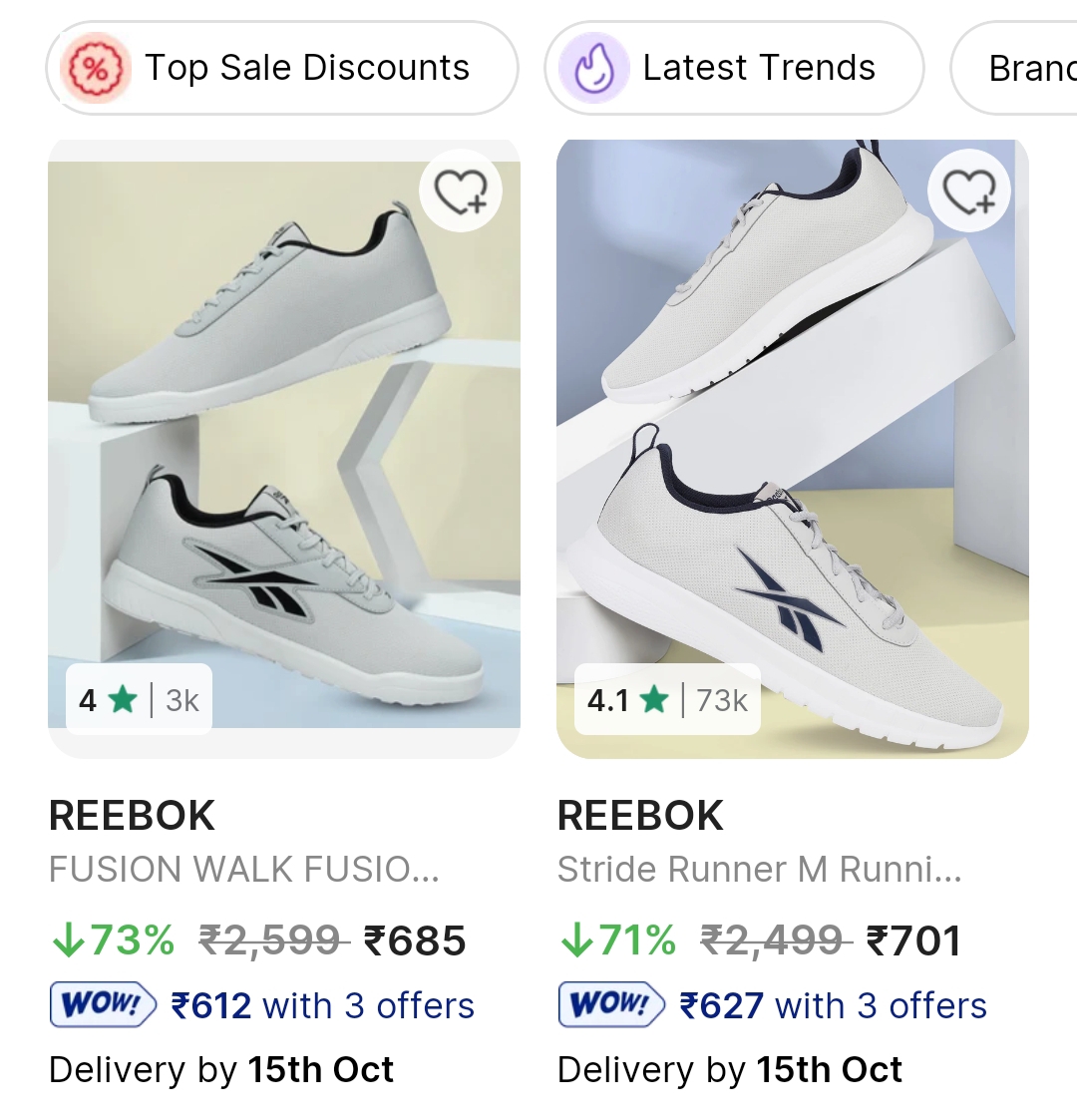Tap WOW! badge under Fusion Walk price
The height and width of the screenshot is (1120, 1077).
coord(103,1004)
